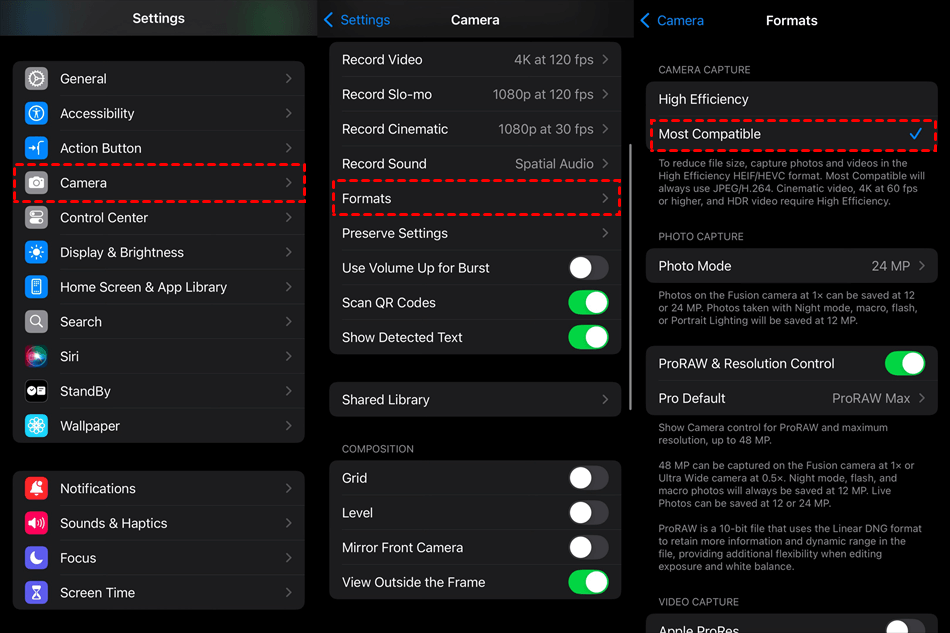Select the Most Compatible format
Screen dimensions: 950x633
[x=792, y=134]
